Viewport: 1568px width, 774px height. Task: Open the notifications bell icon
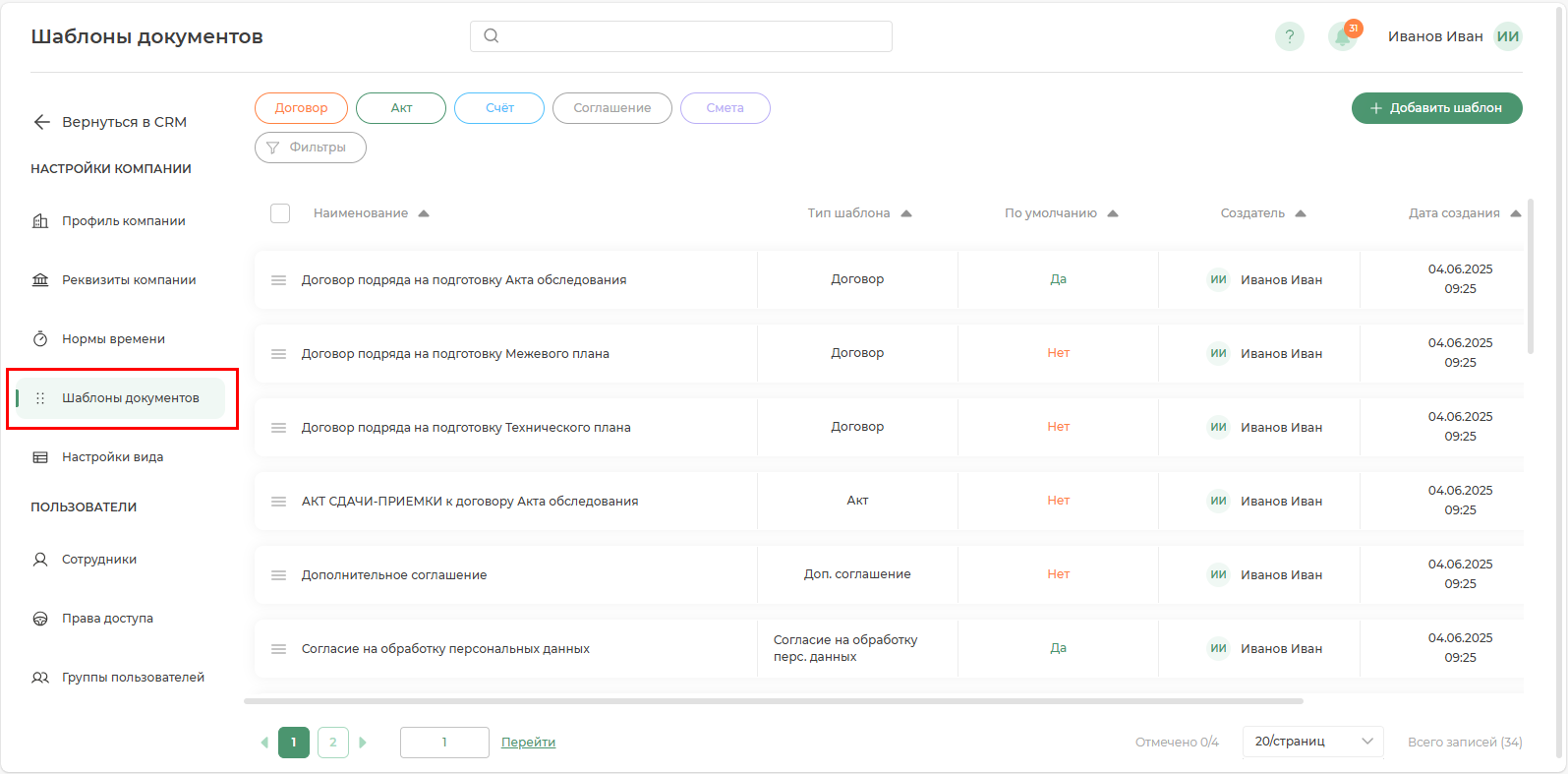coord(1342,37)
